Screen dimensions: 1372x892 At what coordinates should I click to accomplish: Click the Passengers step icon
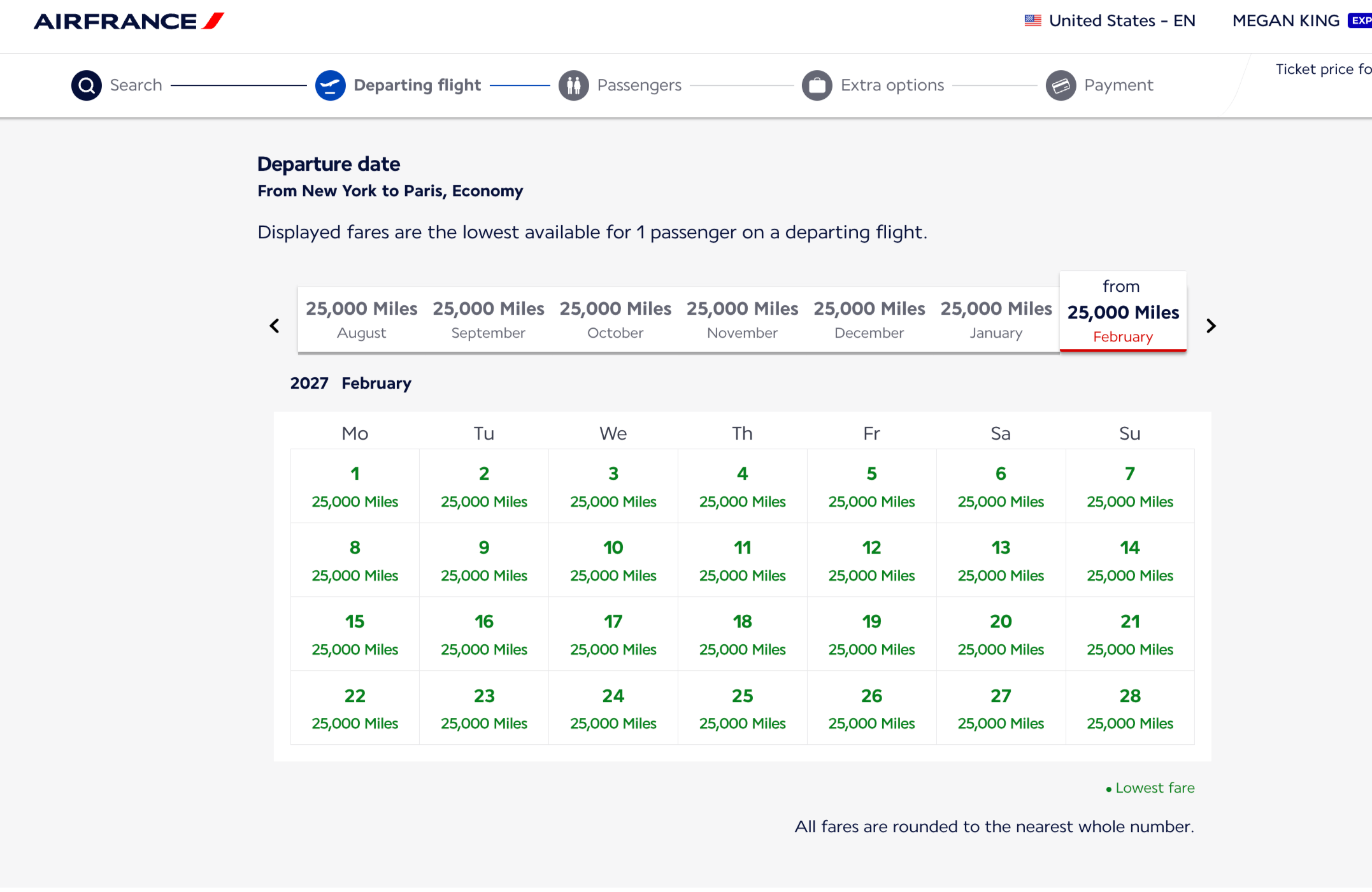pos(573,85)
